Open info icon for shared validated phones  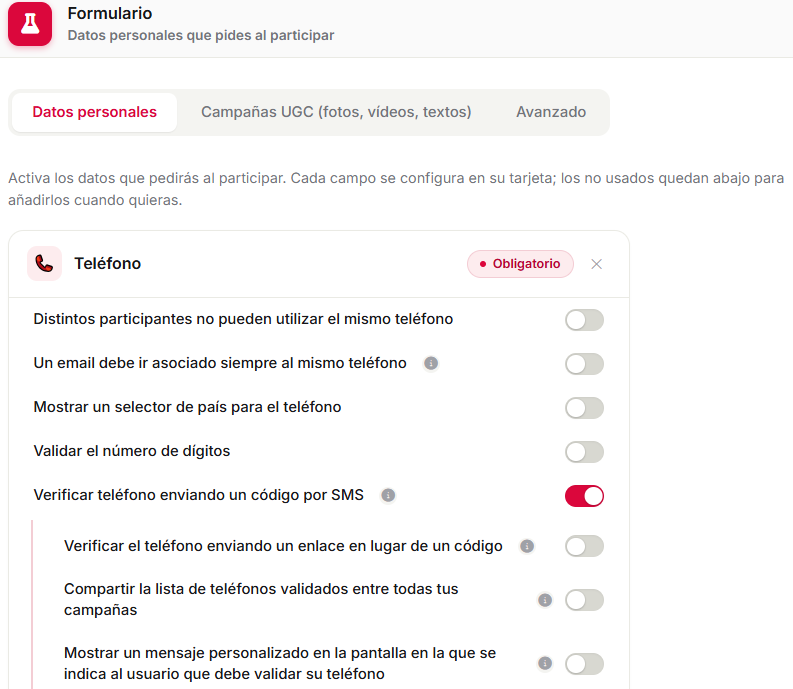click(545, 600)
